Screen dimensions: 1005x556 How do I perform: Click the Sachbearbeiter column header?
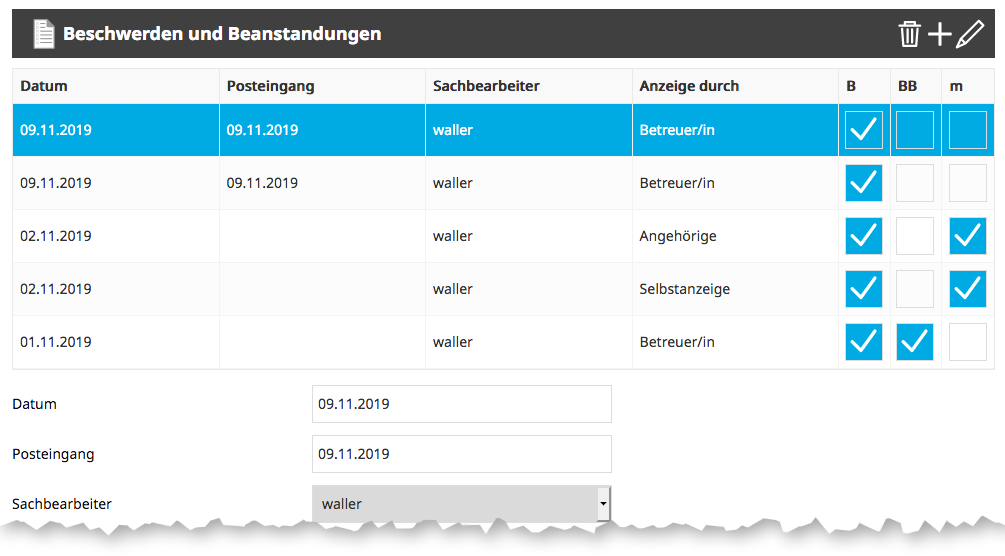[x=486, y=86]
